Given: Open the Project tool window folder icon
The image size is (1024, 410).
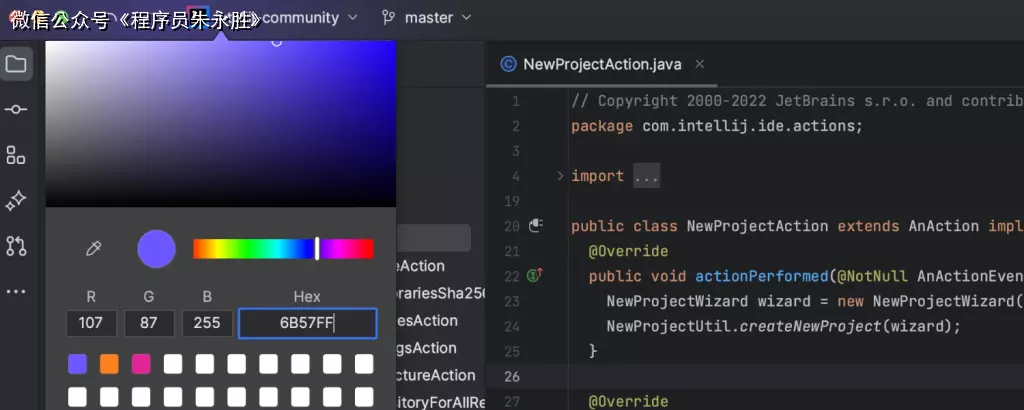Looking at the screenshot, I should pyautogui.click(x=16, y=65).
